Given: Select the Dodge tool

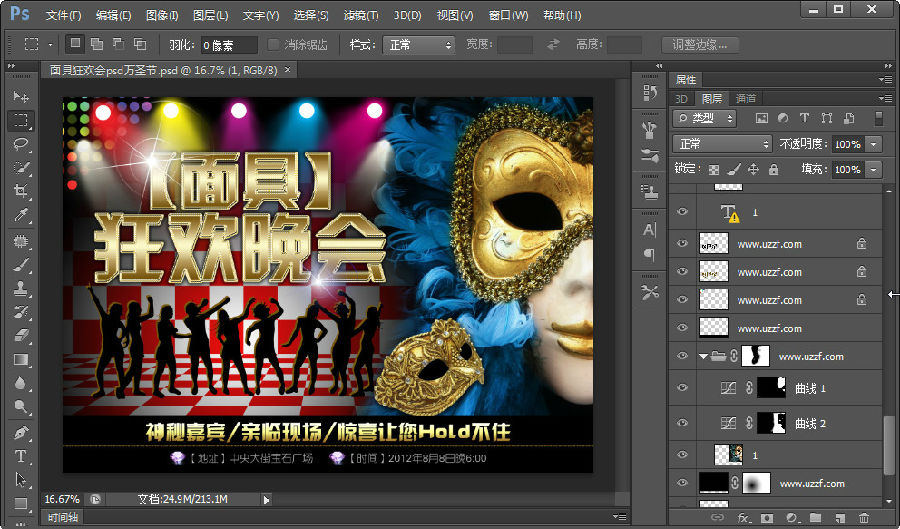Looking at the screenshot, I should tap(21, 406).
